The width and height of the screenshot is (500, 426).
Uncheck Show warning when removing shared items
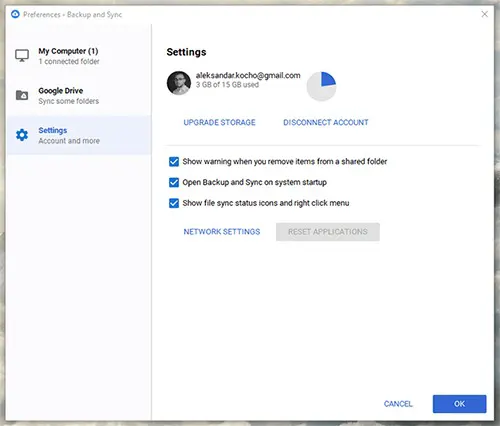[x=174, y=162]
